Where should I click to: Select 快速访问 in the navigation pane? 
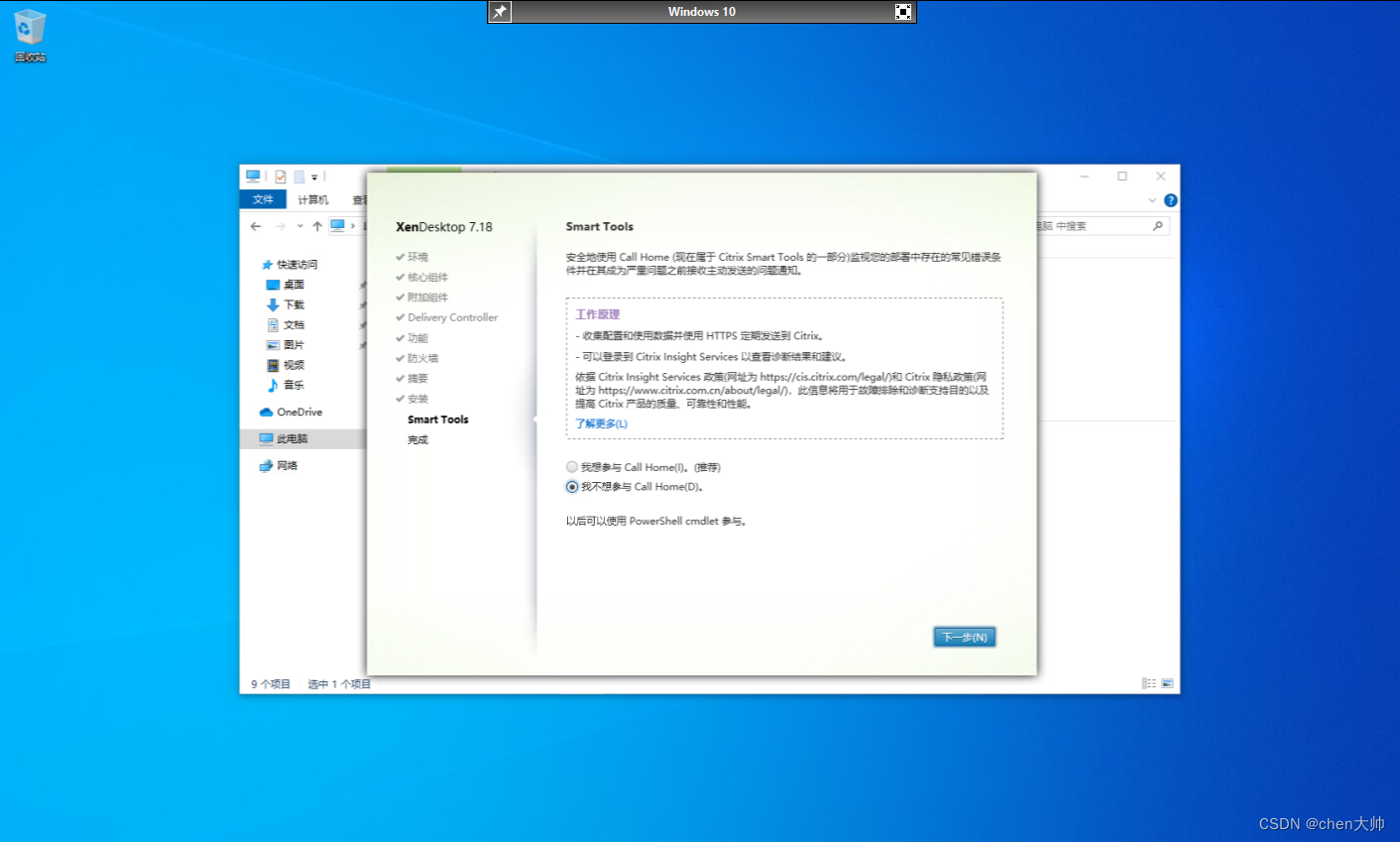coord(296,265)
